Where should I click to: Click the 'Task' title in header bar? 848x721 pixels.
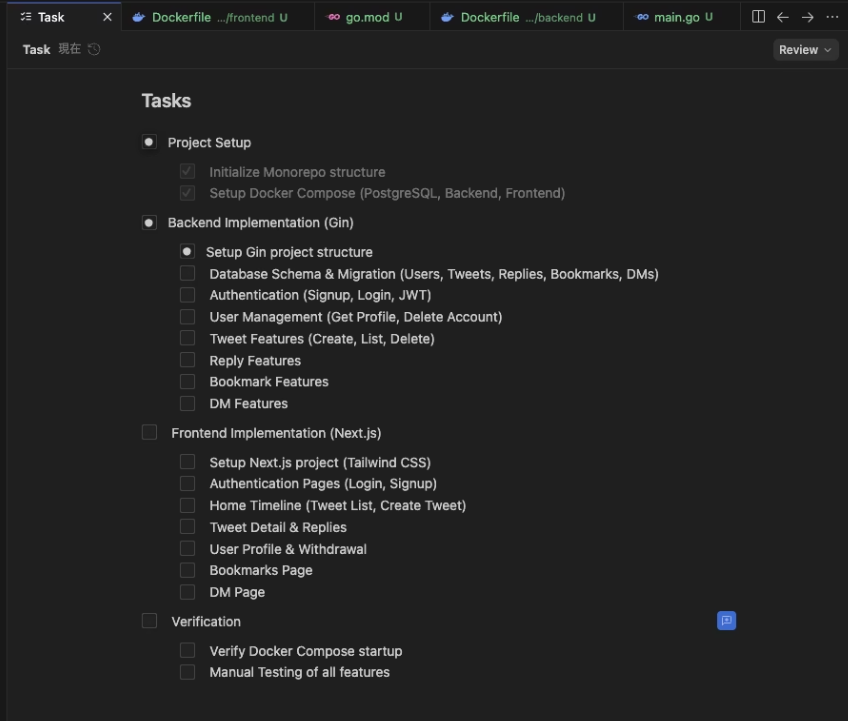[x=36, y=50]
